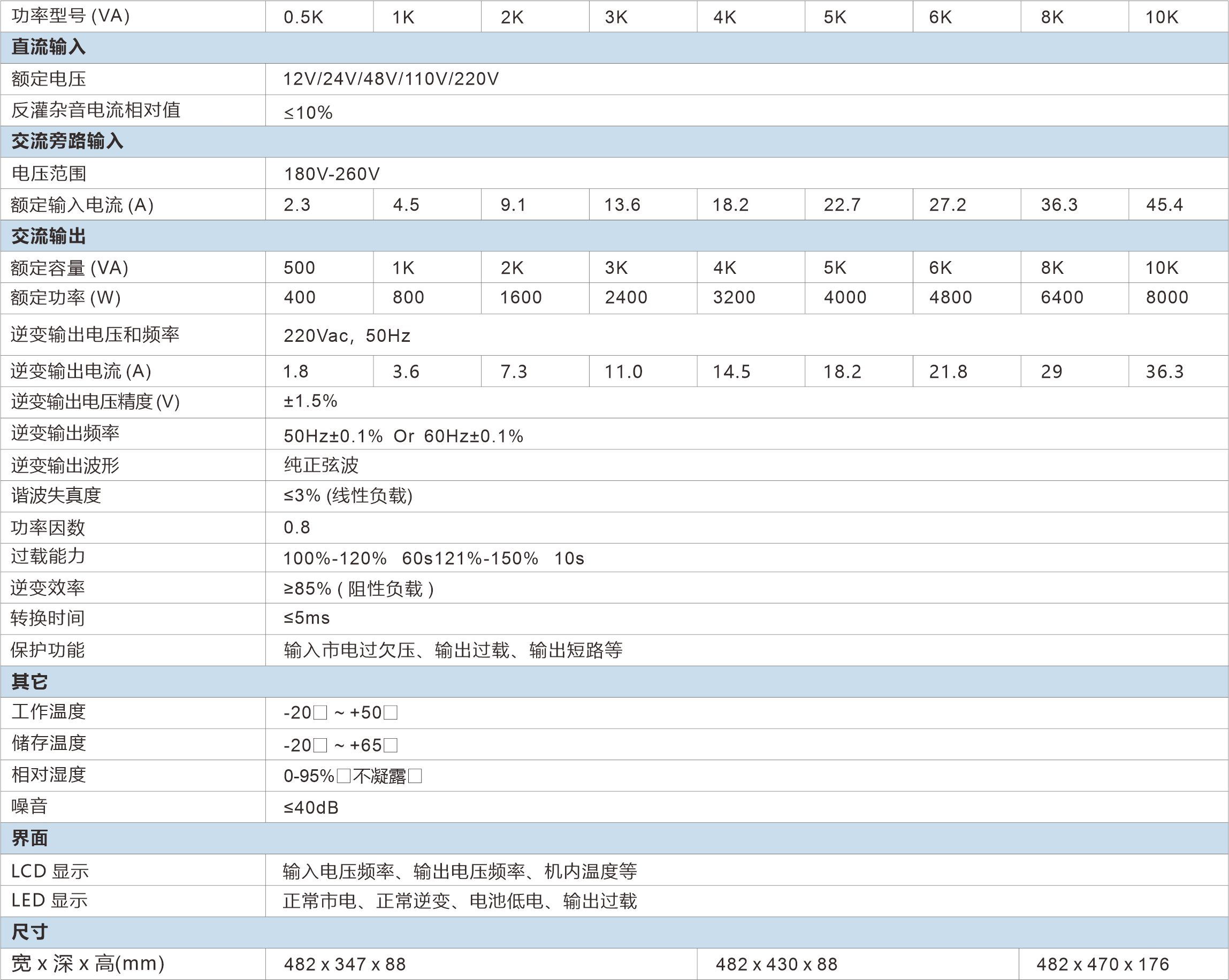The image size is (1229, 980).
Task: Click the 180V-260V voltage range cell
Action: [x=332, y=174]
